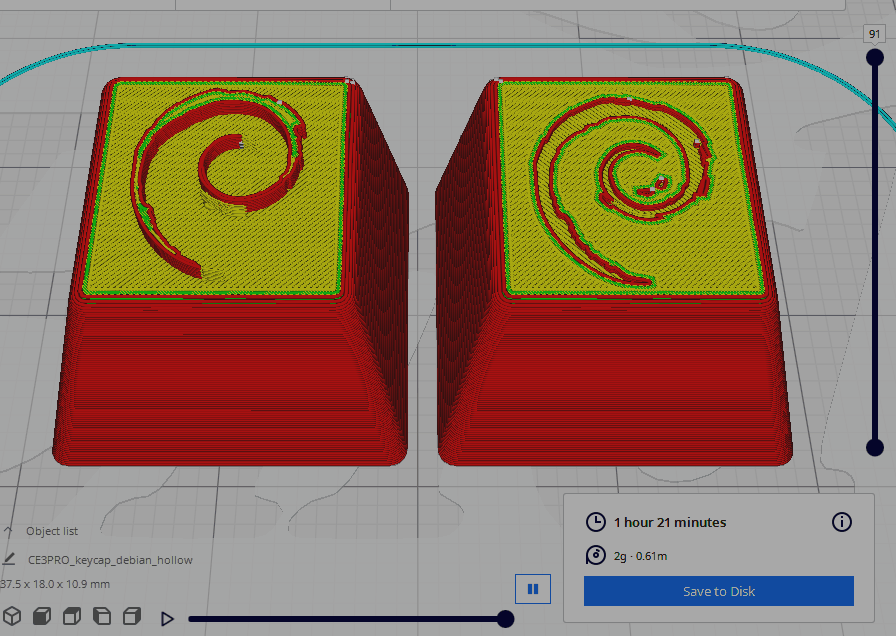Click the pencil rename icon
Image resolution: width=896 pixels, height=636 pixels.
8,559
